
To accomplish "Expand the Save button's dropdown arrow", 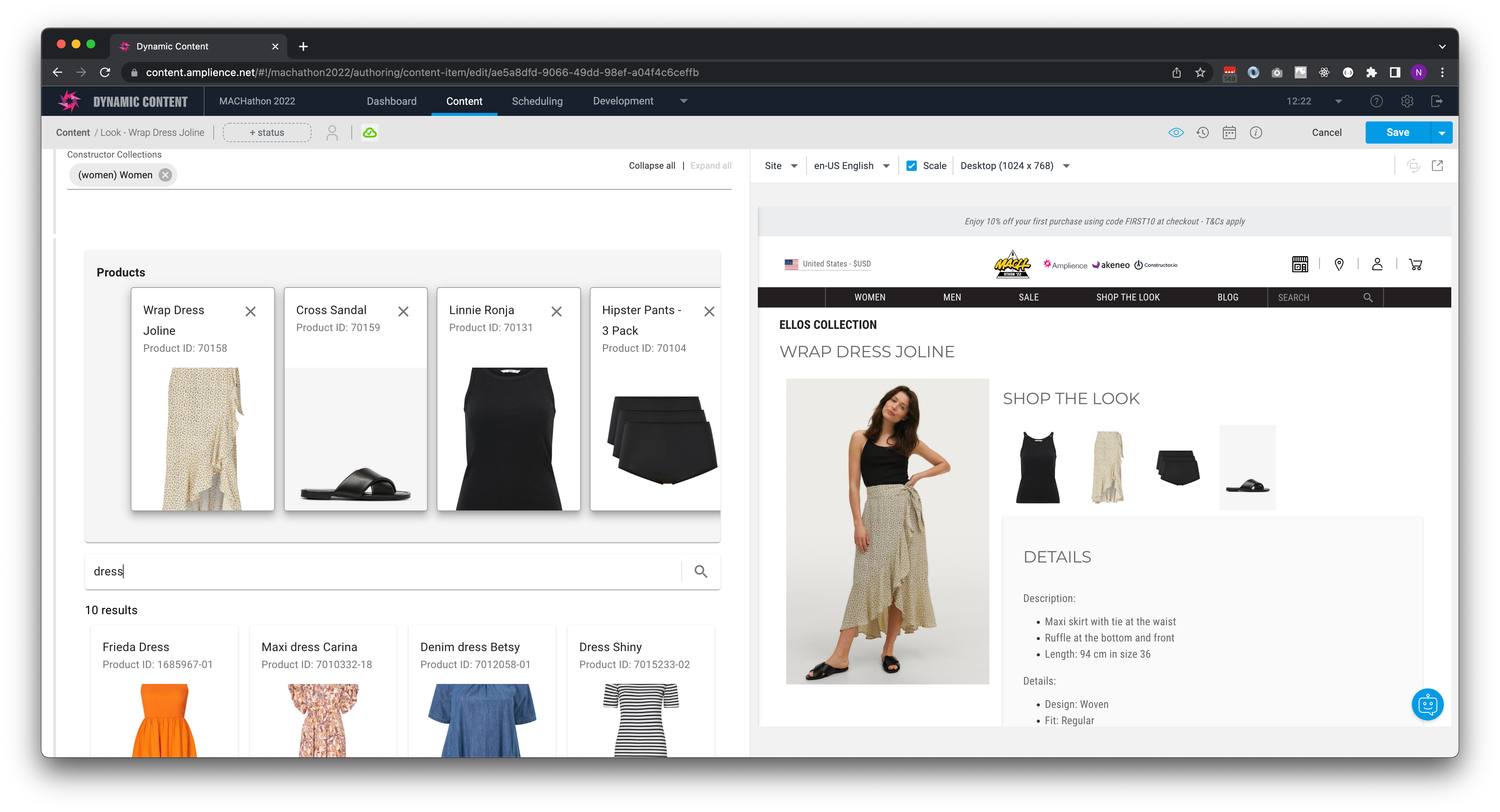I will [1442, 132].
